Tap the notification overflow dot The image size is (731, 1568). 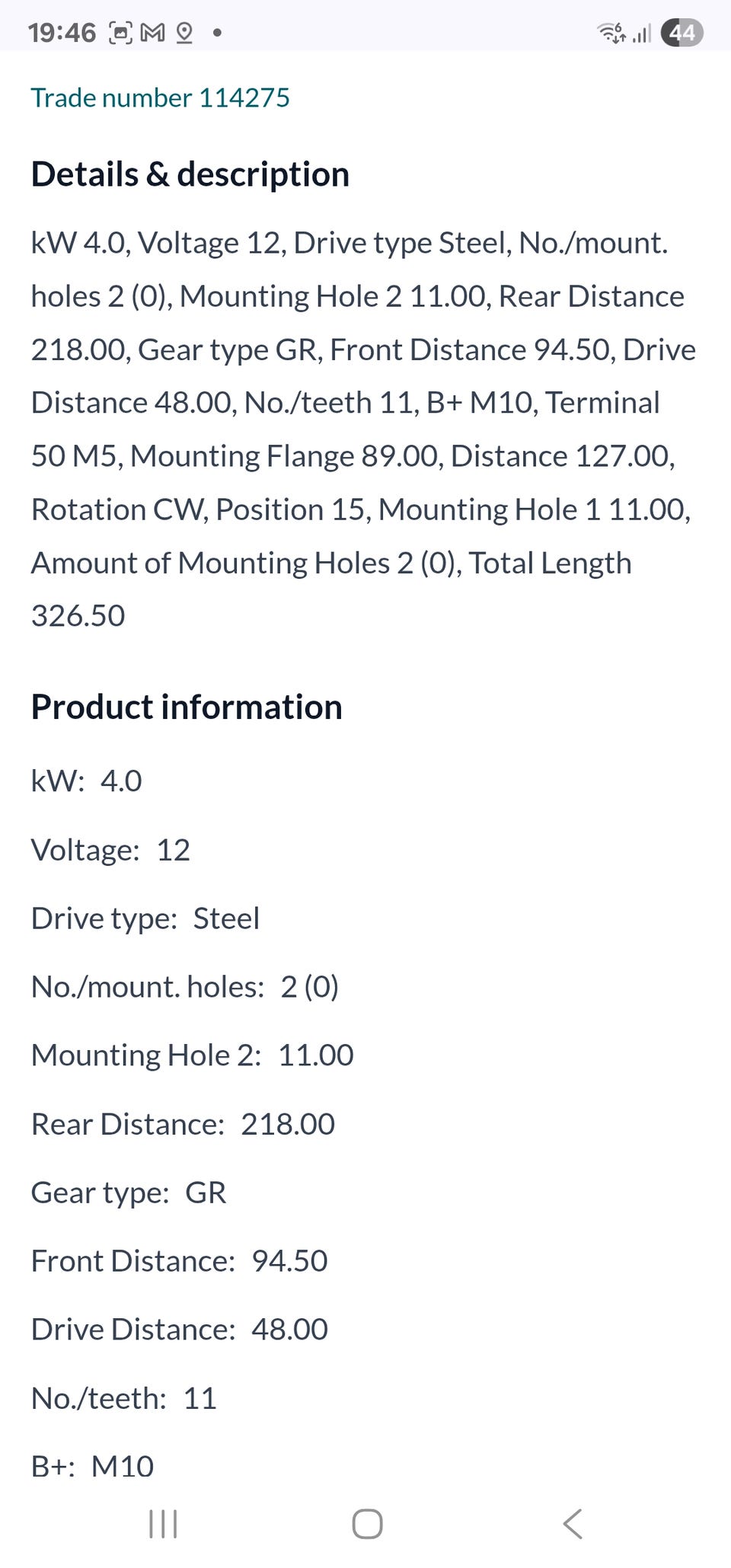tap(218, 33)
